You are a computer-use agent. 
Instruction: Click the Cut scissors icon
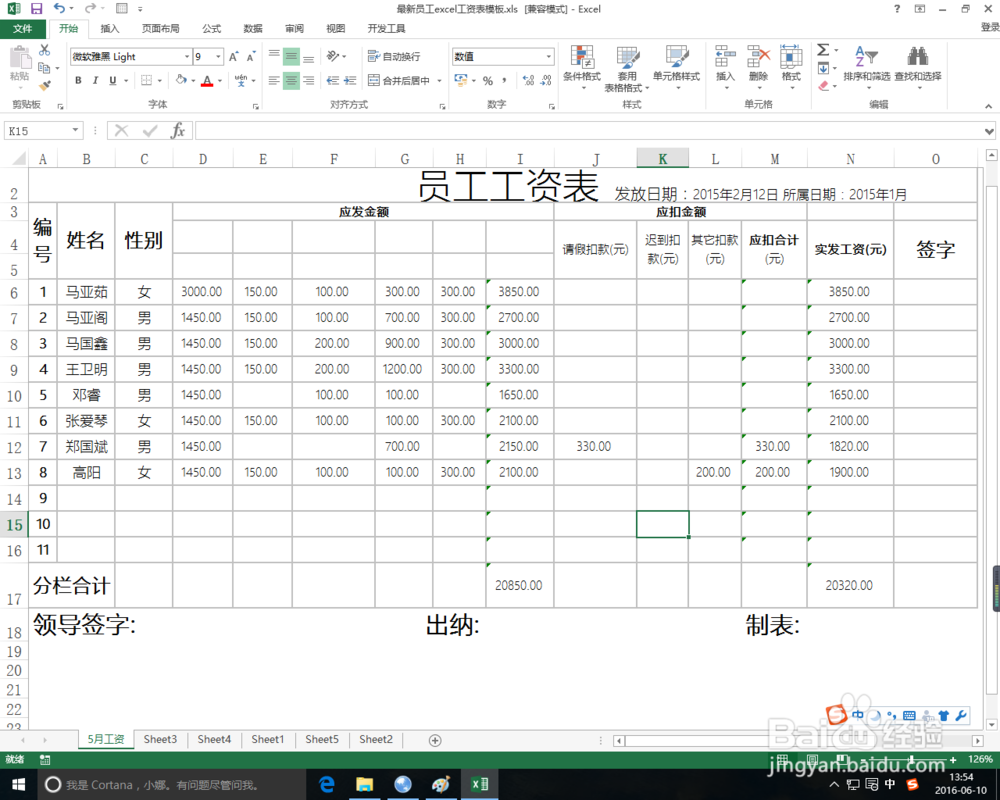44,50
